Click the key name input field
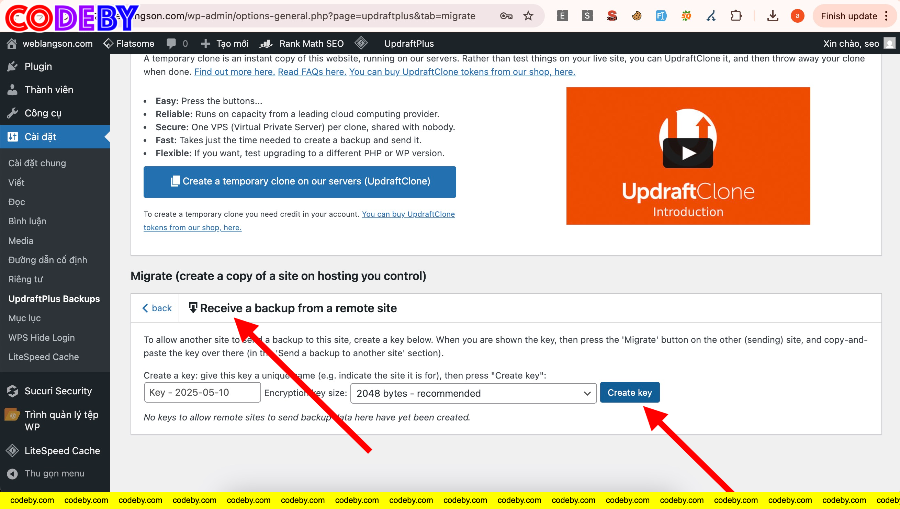Viewport: 900px width, 509px height. (x=202, y=393)
